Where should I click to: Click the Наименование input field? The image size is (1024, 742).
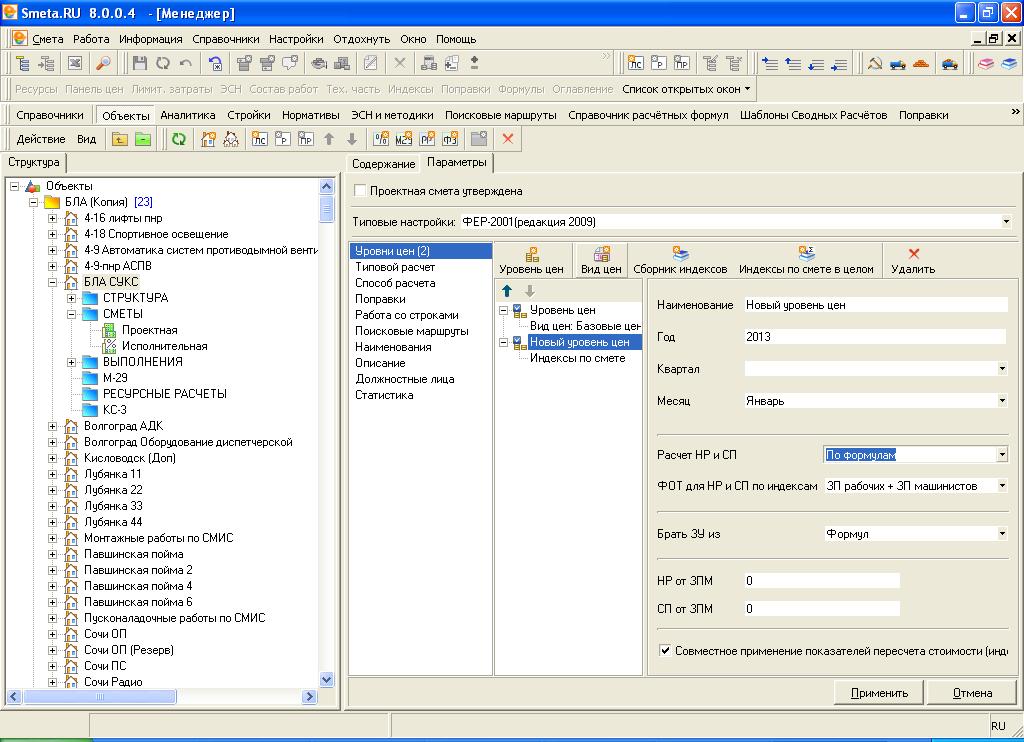click(x=876, y=305)
